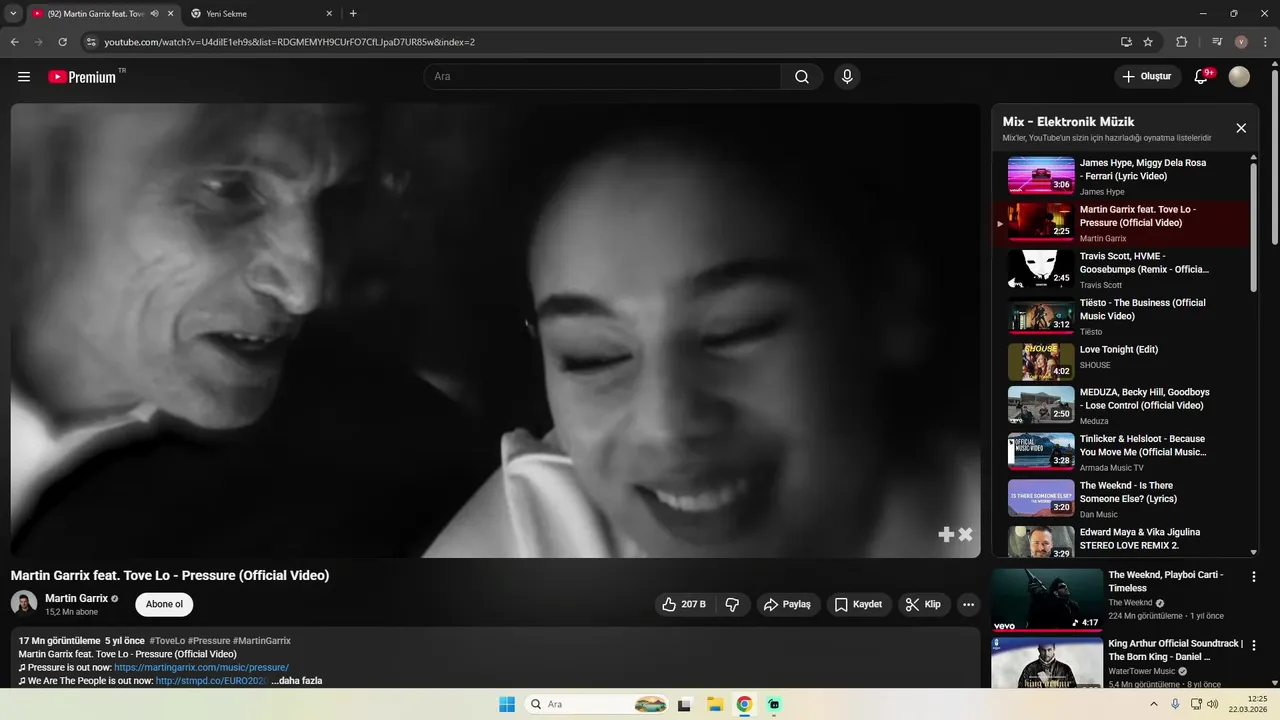Screen dimensions: 1280x720
Task: Open options for The Weeknd Timeless video
Action: coord(1254,576)
